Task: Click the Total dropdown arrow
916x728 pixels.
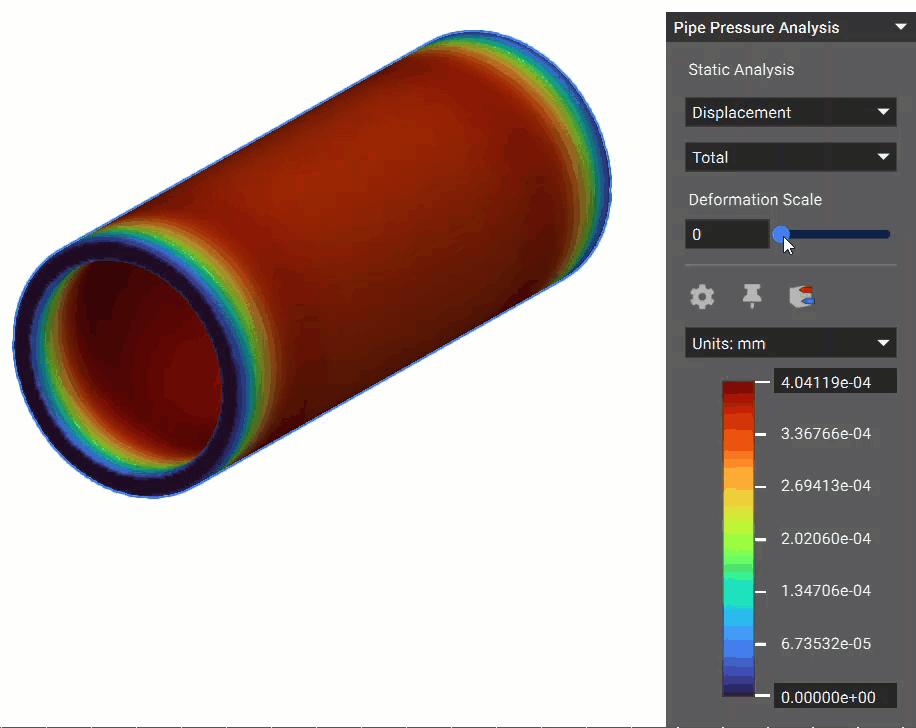Action: pyautogui.click(x=883, y=157)
